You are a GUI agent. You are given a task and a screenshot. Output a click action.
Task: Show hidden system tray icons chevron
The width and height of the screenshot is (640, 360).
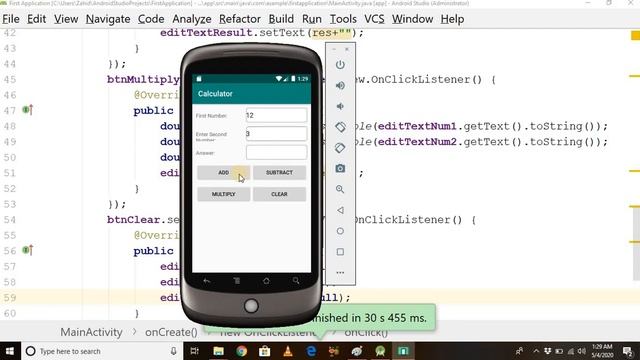coord(536,351)
